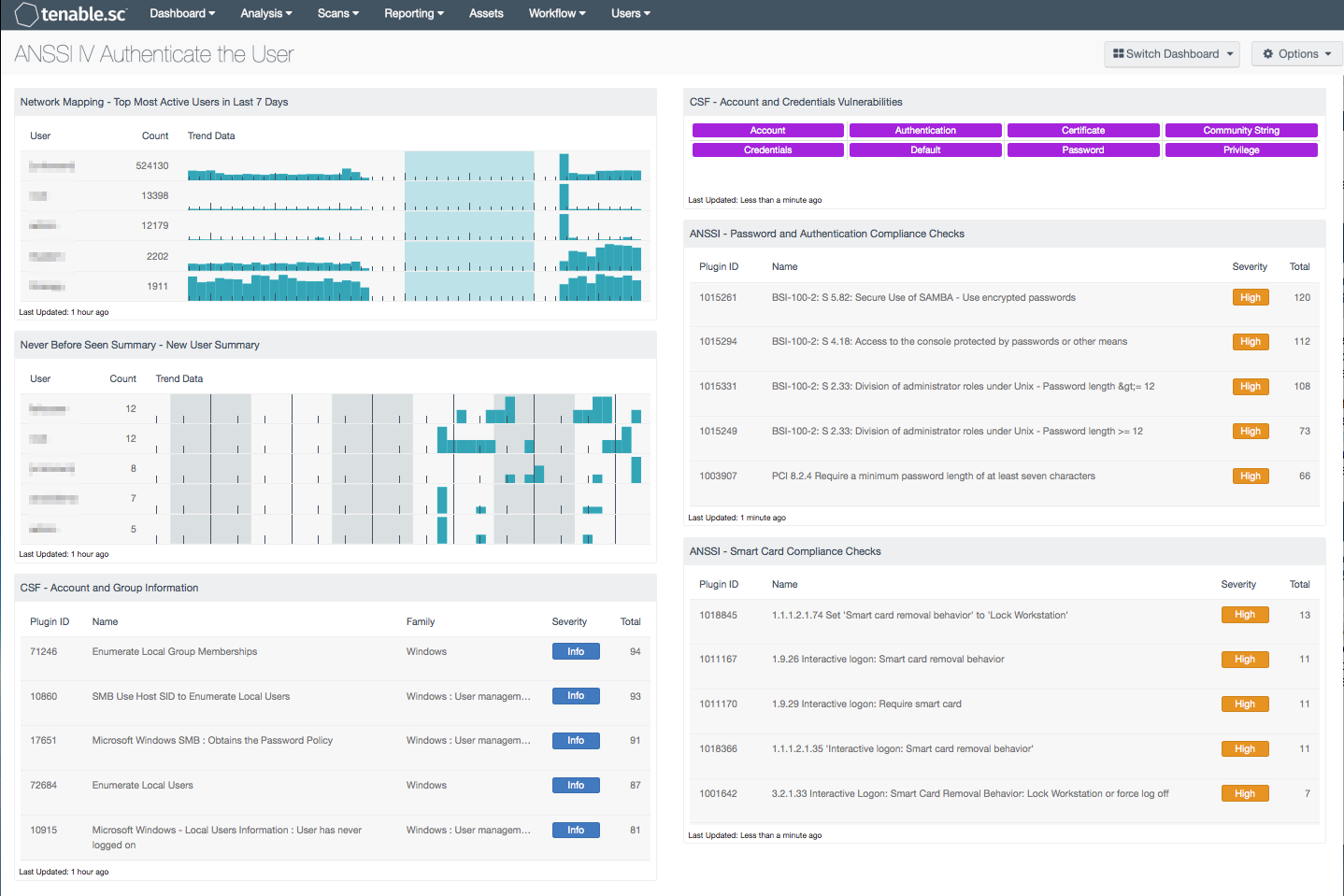Image resolution: width=1344 pixels, height=896 pixels.
Task: Click Info badge for plugin 17651
Action: pos(576,741)
